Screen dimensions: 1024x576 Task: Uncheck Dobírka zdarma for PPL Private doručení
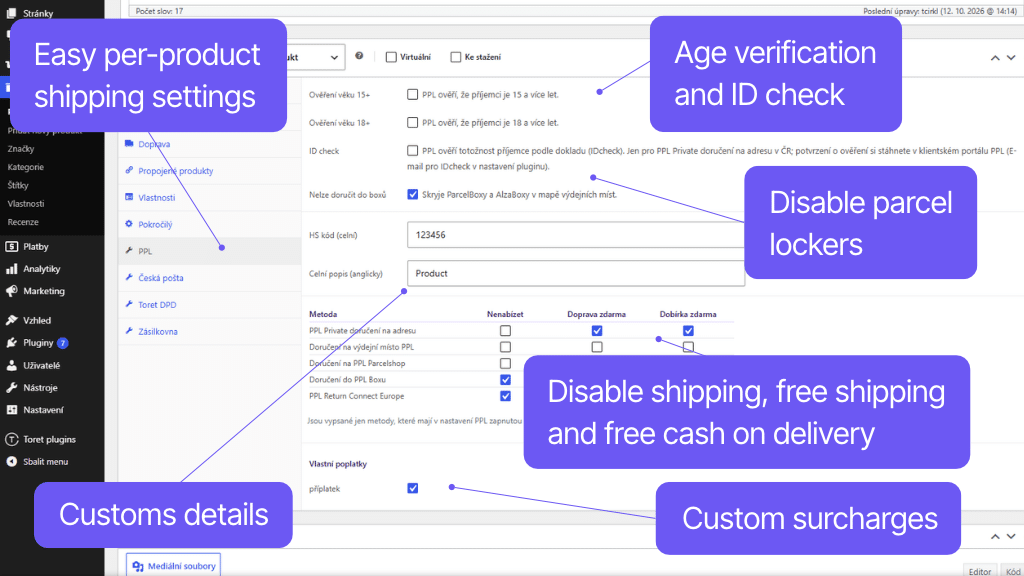(688, 330)
